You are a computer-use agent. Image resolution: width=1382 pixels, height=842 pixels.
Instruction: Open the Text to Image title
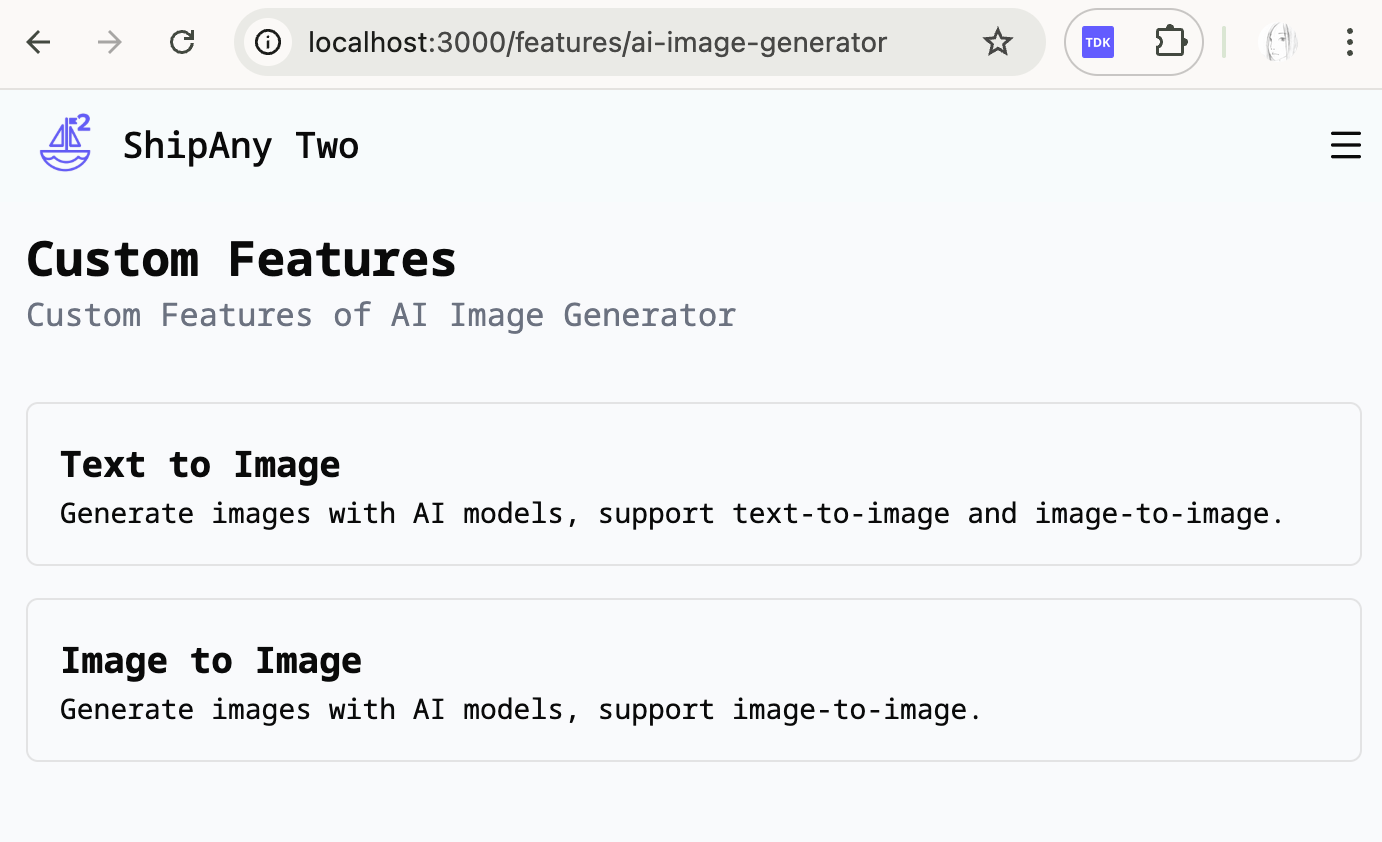(x=200, y=465)
